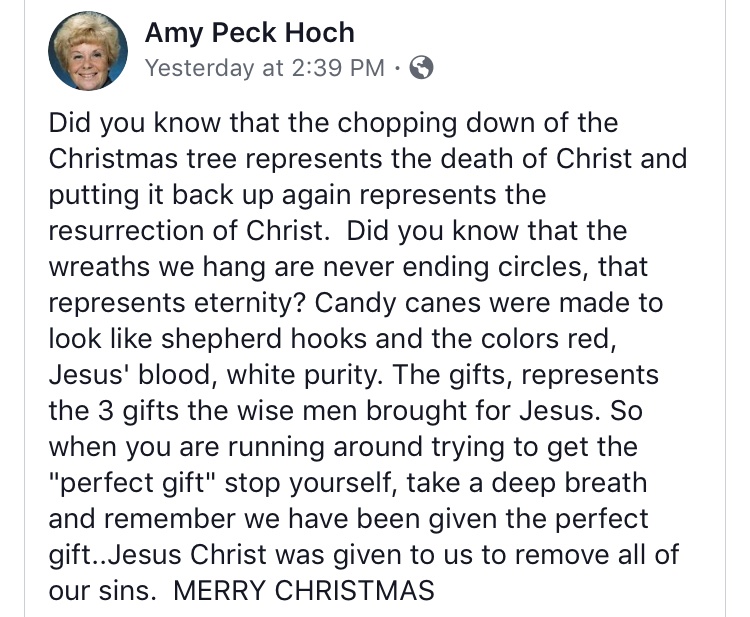Click the line 'and remember we have been given'
The height and width of the screenshot is (617, 750).
[348, 519]
